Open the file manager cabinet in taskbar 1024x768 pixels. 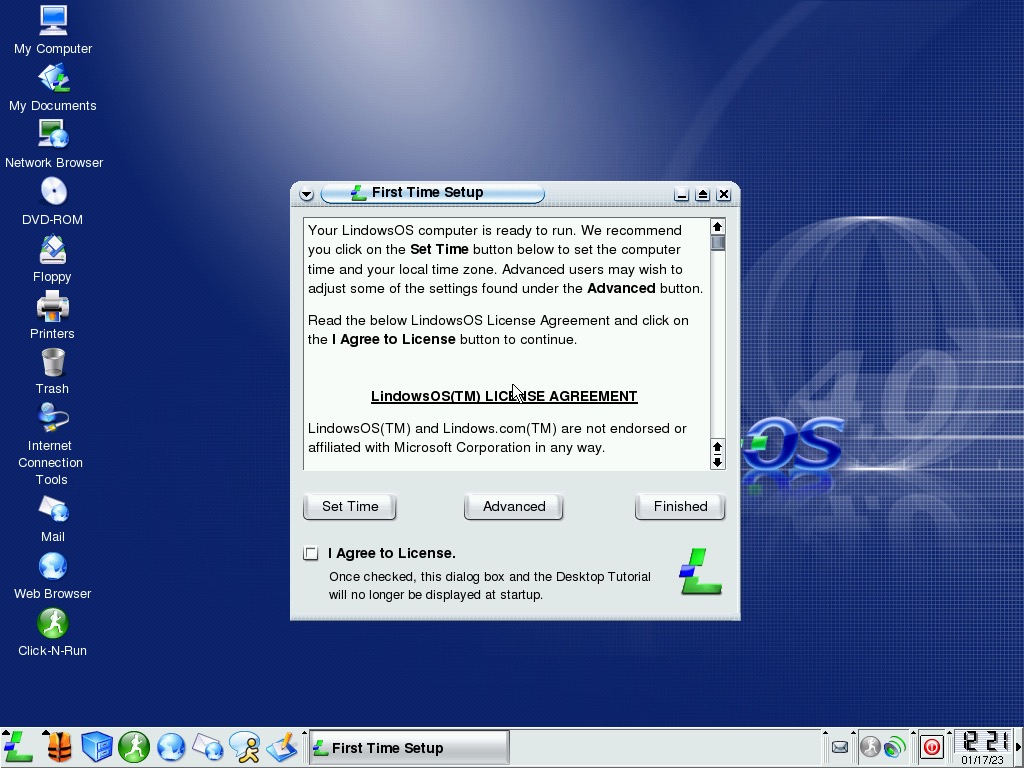[x=96, y=747]
